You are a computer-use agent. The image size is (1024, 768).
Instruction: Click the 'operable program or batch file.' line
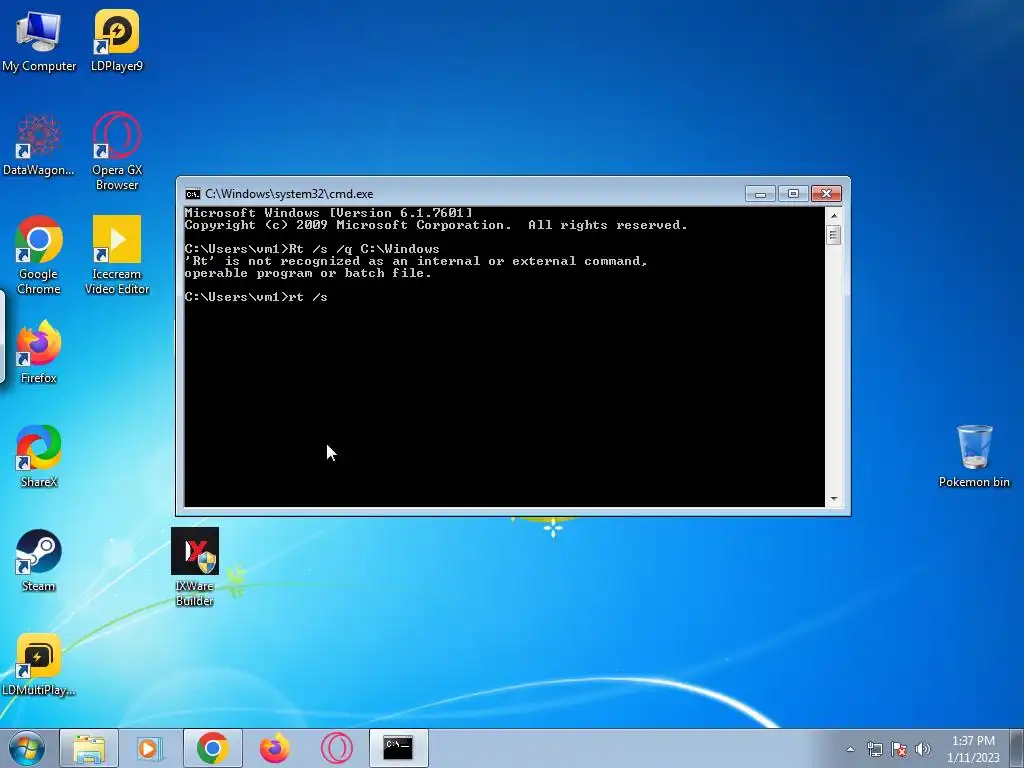308,273
